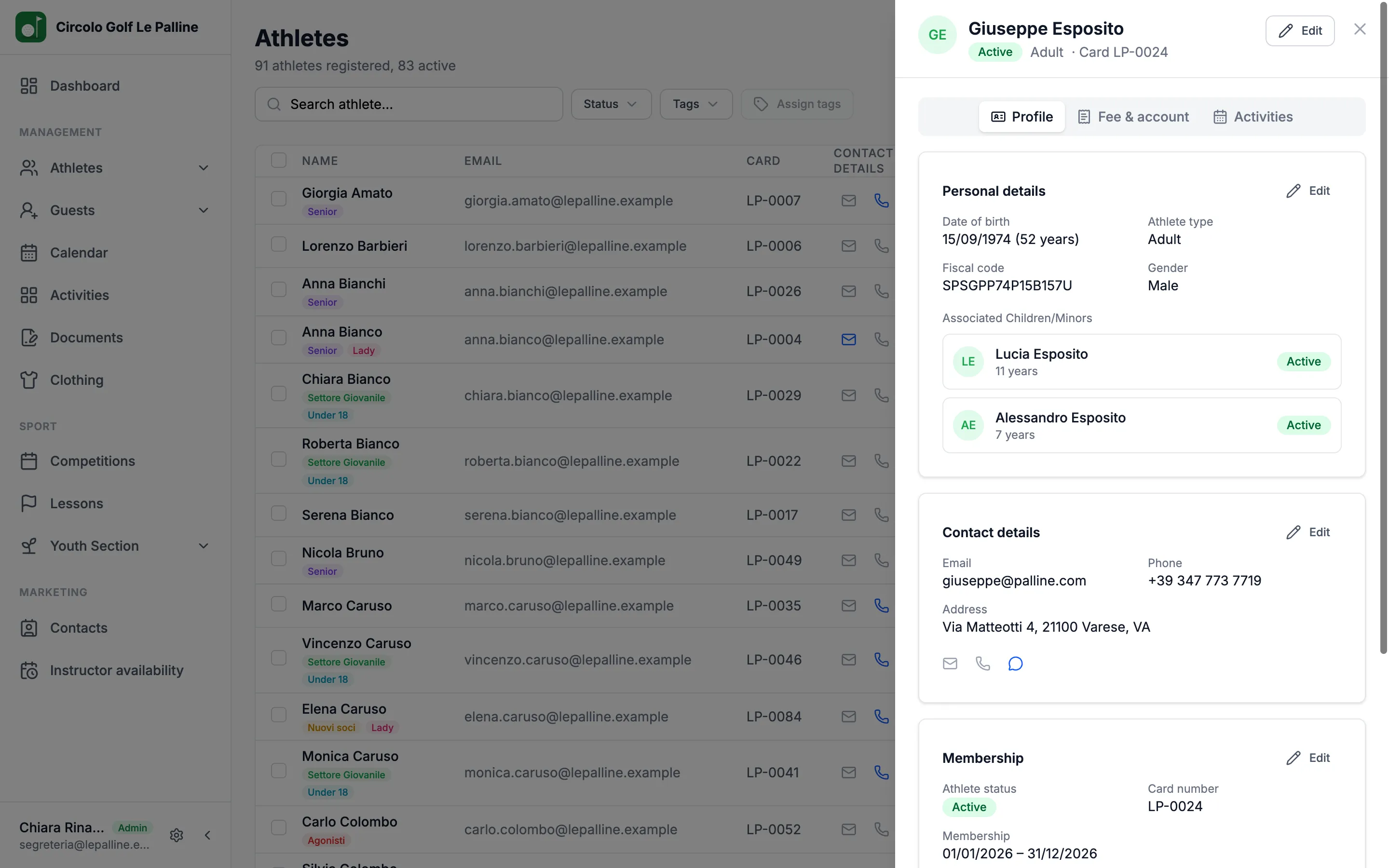Switch to the Activities tab in panel
Screen dimensions: 1389x868
pos(1253,117)
